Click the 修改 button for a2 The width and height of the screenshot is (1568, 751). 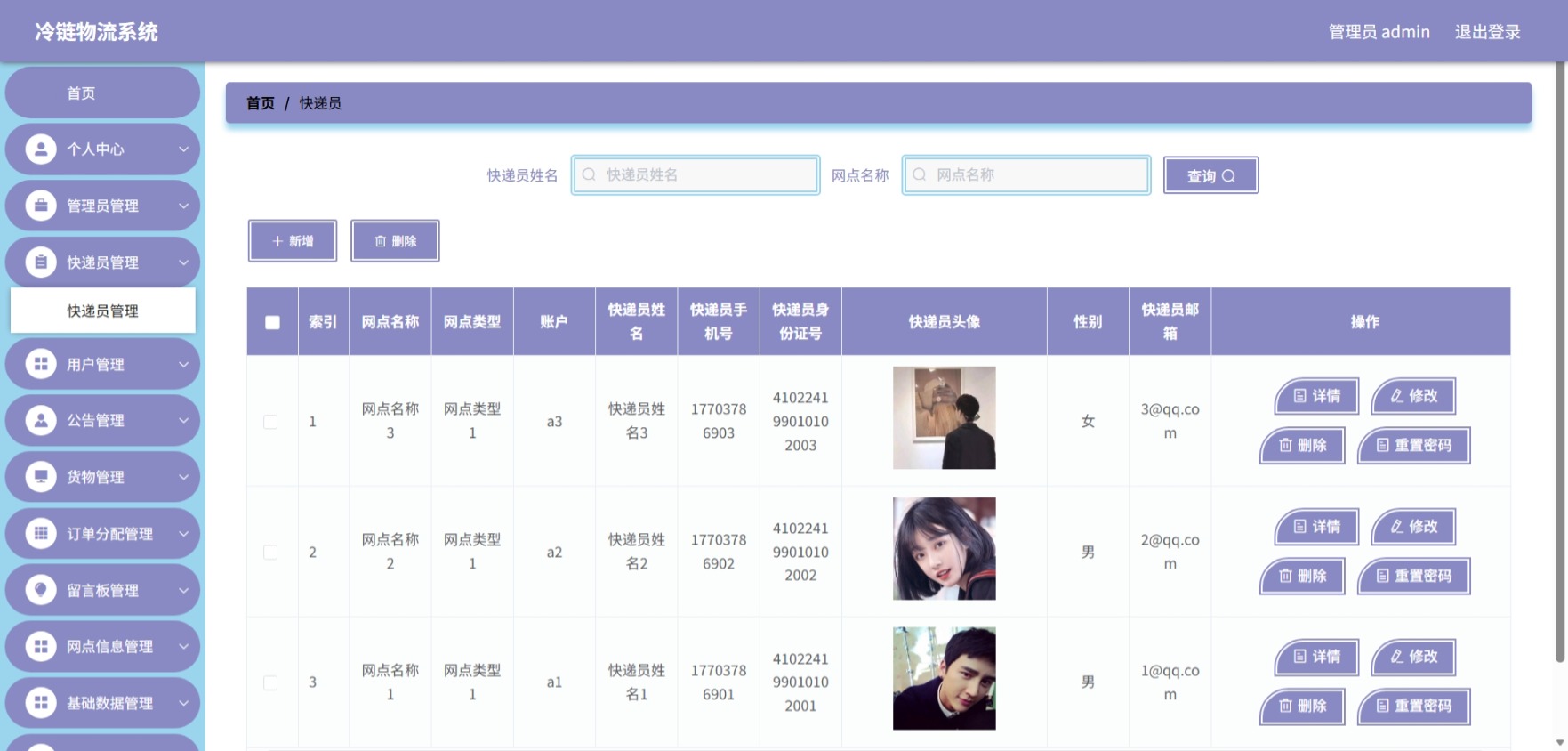(x=1413, y=527)
